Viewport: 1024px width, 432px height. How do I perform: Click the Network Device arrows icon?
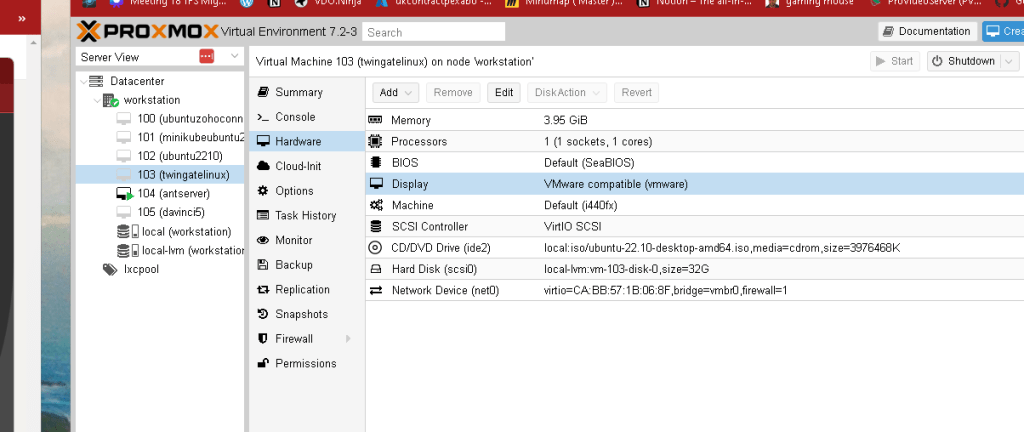point(376,290)
